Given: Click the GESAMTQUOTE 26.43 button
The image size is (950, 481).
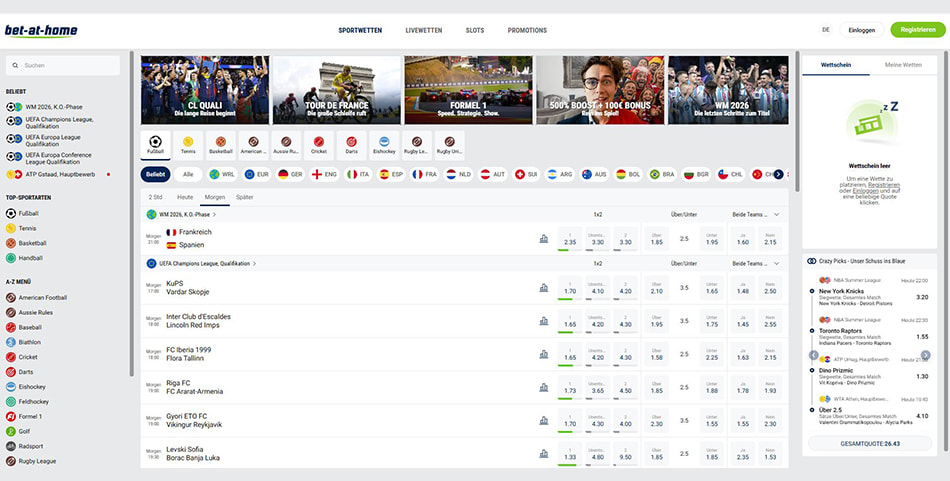Looking at the screenshot, I should 870,443.
